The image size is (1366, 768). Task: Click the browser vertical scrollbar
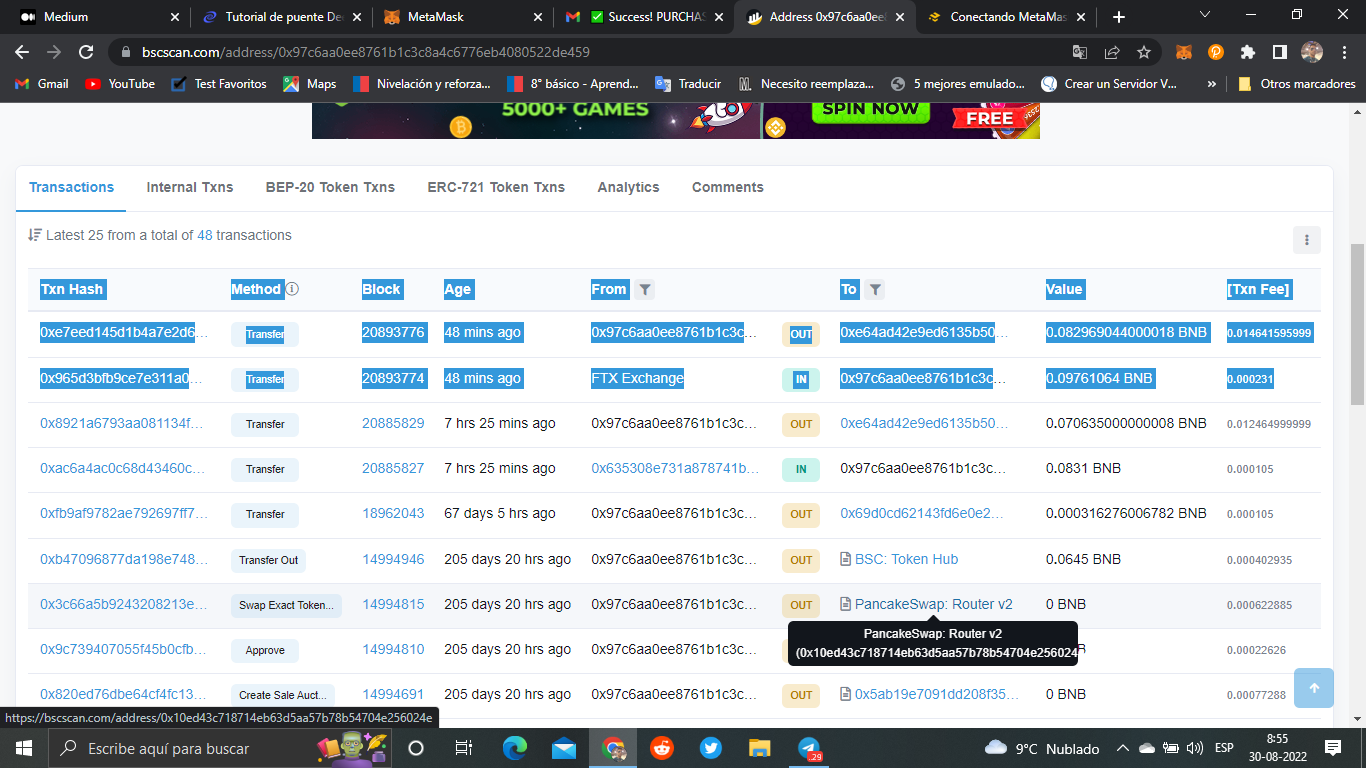(1357, 320)
